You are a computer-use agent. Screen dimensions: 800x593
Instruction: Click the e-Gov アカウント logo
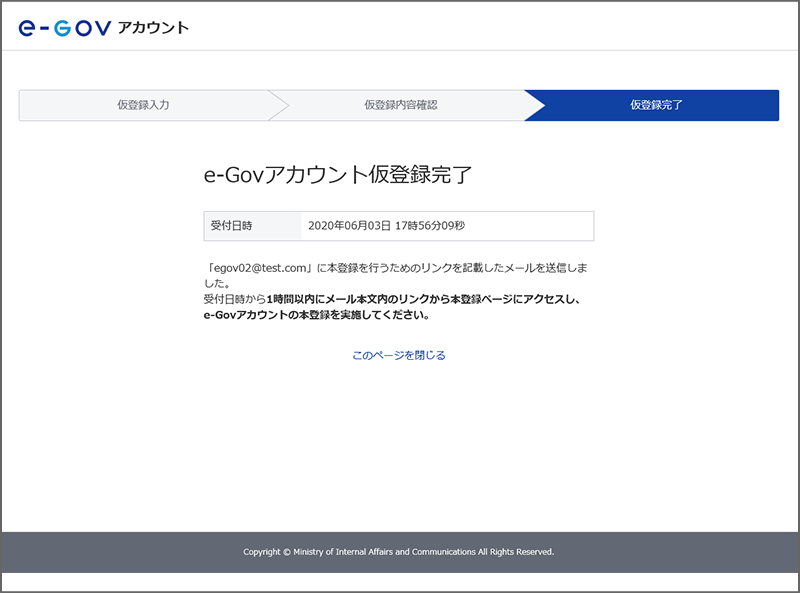104,28
